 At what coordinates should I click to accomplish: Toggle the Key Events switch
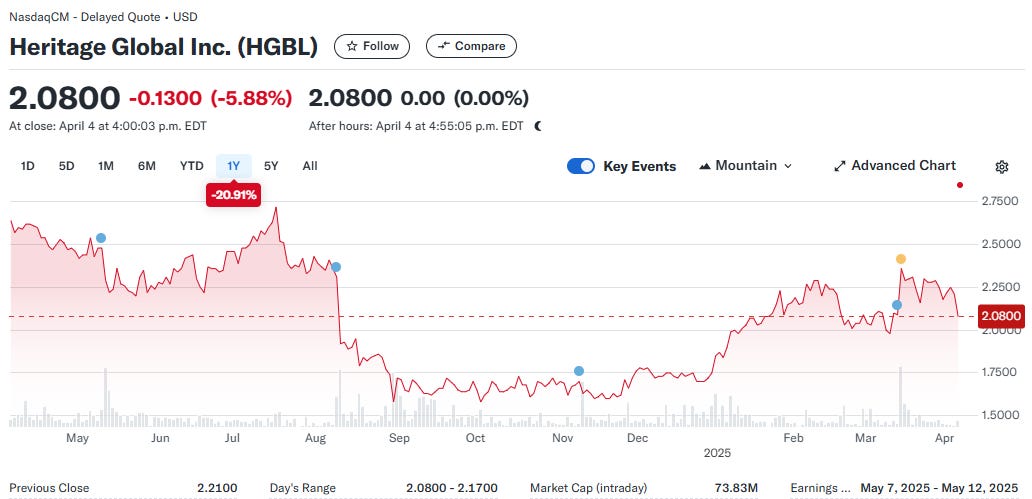(580, 166)
